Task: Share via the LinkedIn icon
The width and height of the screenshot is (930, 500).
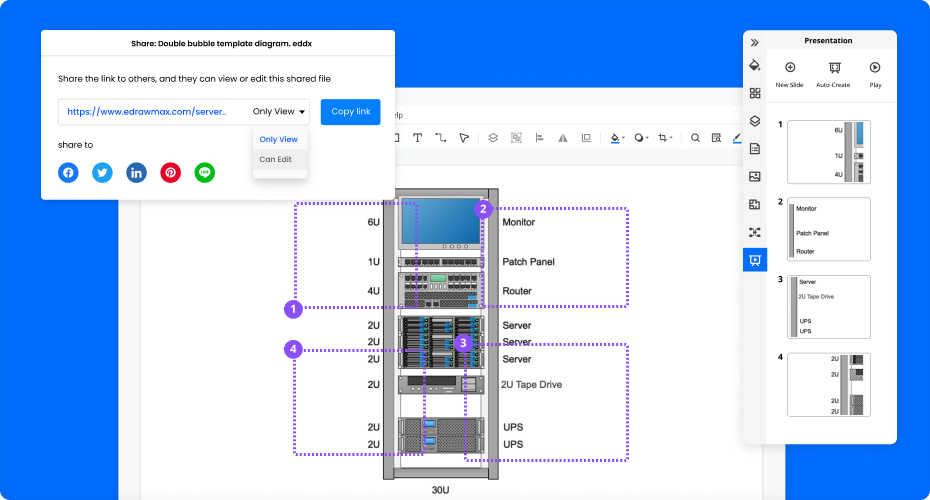Action: pos(136,172)
